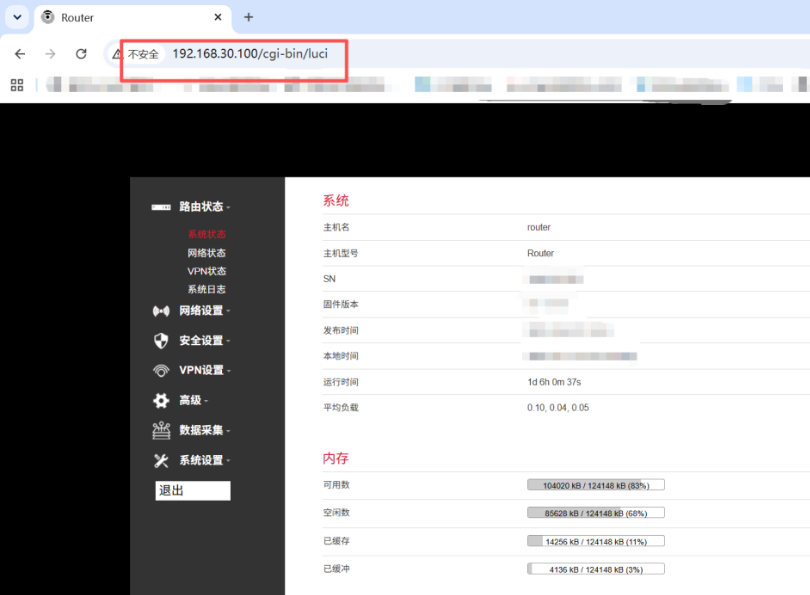810x595 pixels.
Task: Expand the 安全设置 menu
Action: (x=205, y=340)
